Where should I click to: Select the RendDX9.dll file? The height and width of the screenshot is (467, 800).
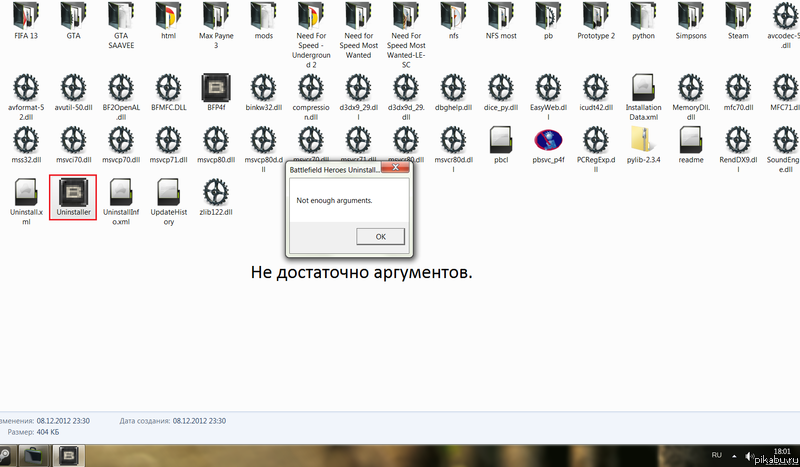(738, 150)
